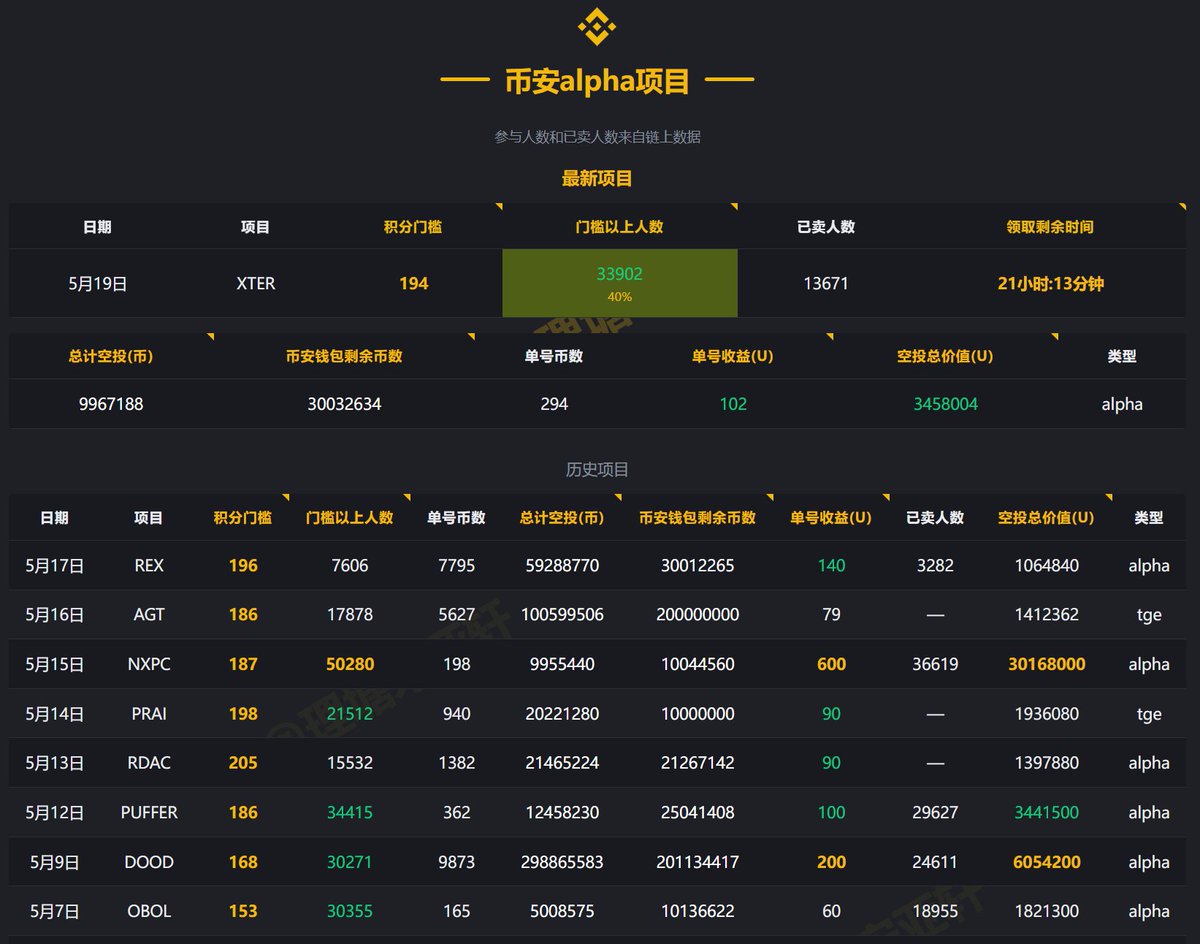Click the 196 threshold in REX row
The image size is (1200, 944).
[x=243, y=566]
